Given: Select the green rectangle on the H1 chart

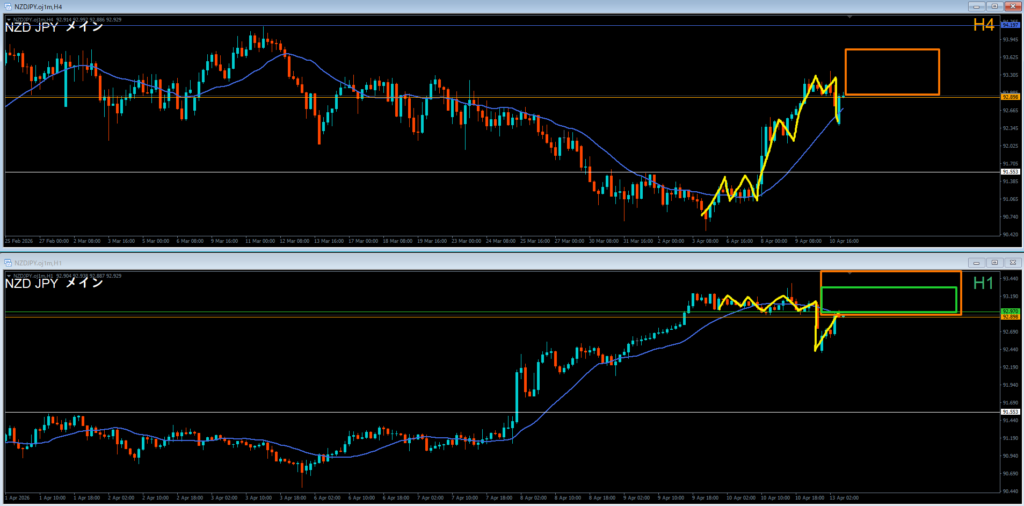Looking at the screenshot, I should [888, 288].
